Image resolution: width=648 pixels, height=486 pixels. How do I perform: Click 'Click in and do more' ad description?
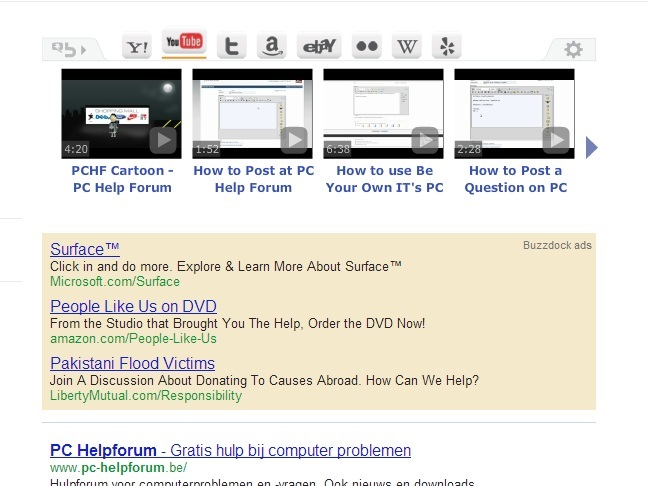pos(226,266)
